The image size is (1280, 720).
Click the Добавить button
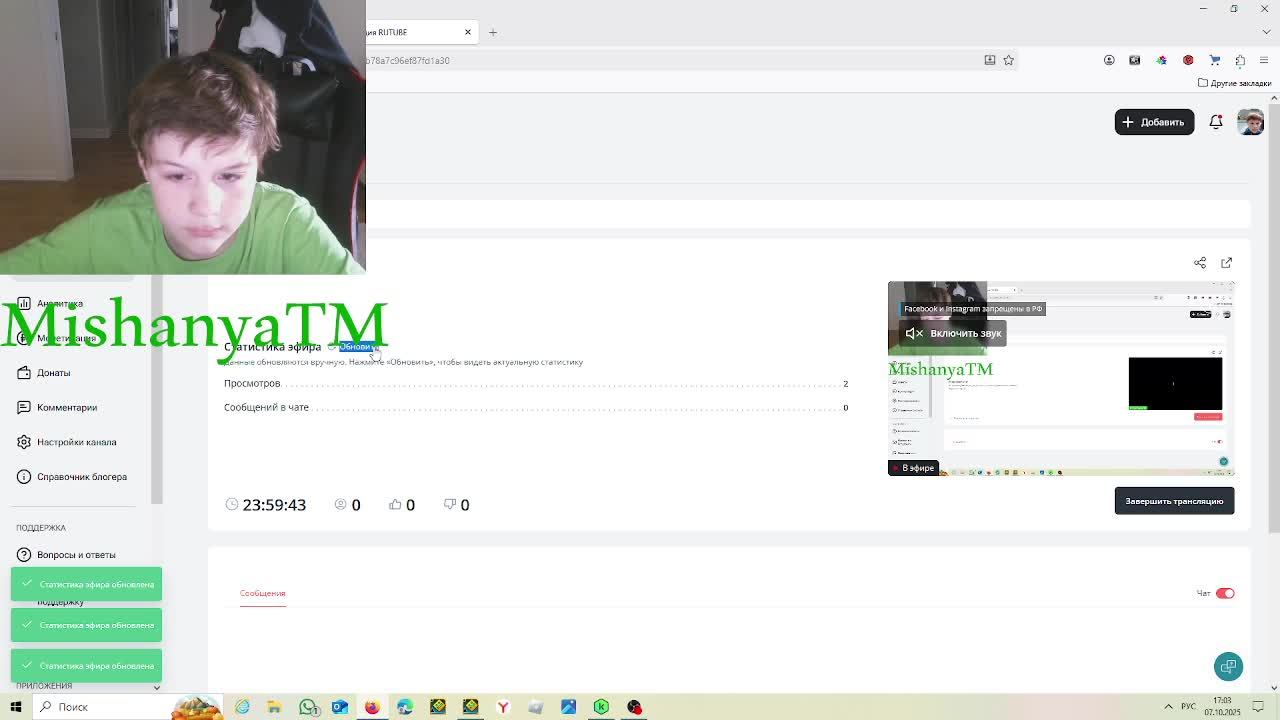click(x=1154, y=122)
